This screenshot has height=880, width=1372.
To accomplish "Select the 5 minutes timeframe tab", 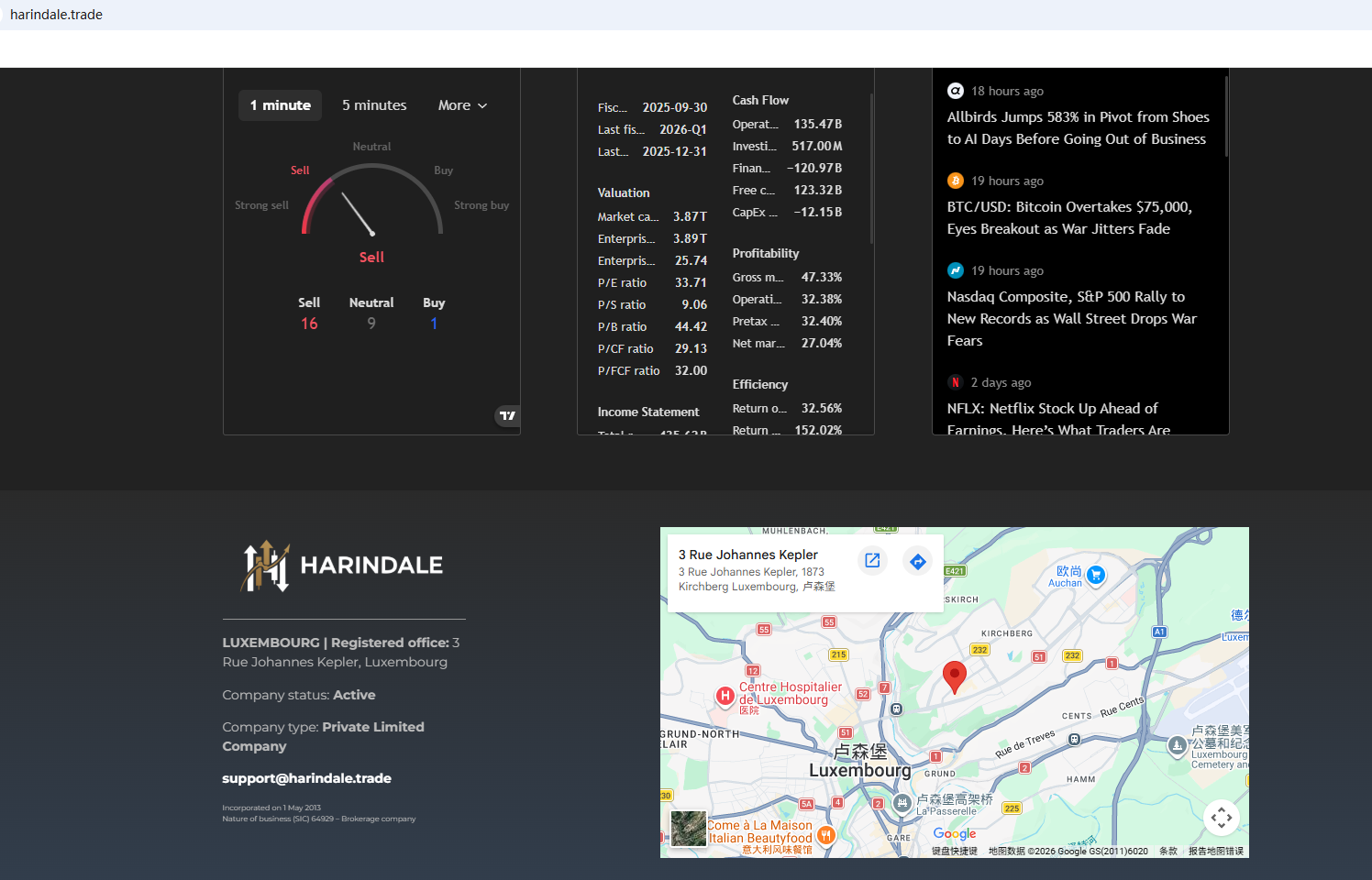I will 374,105.
